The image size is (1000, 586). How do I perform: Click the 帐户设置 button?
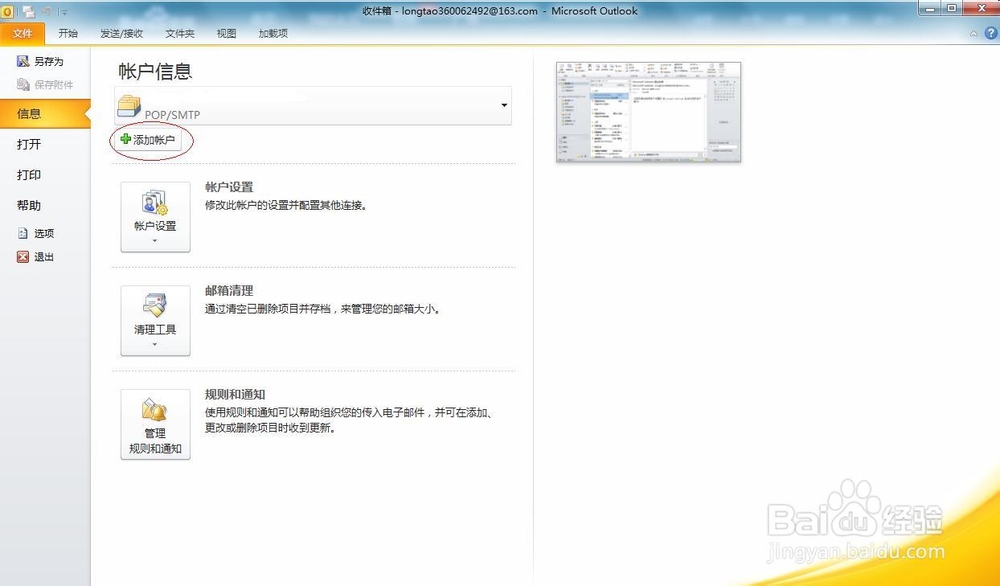[156, 217]
